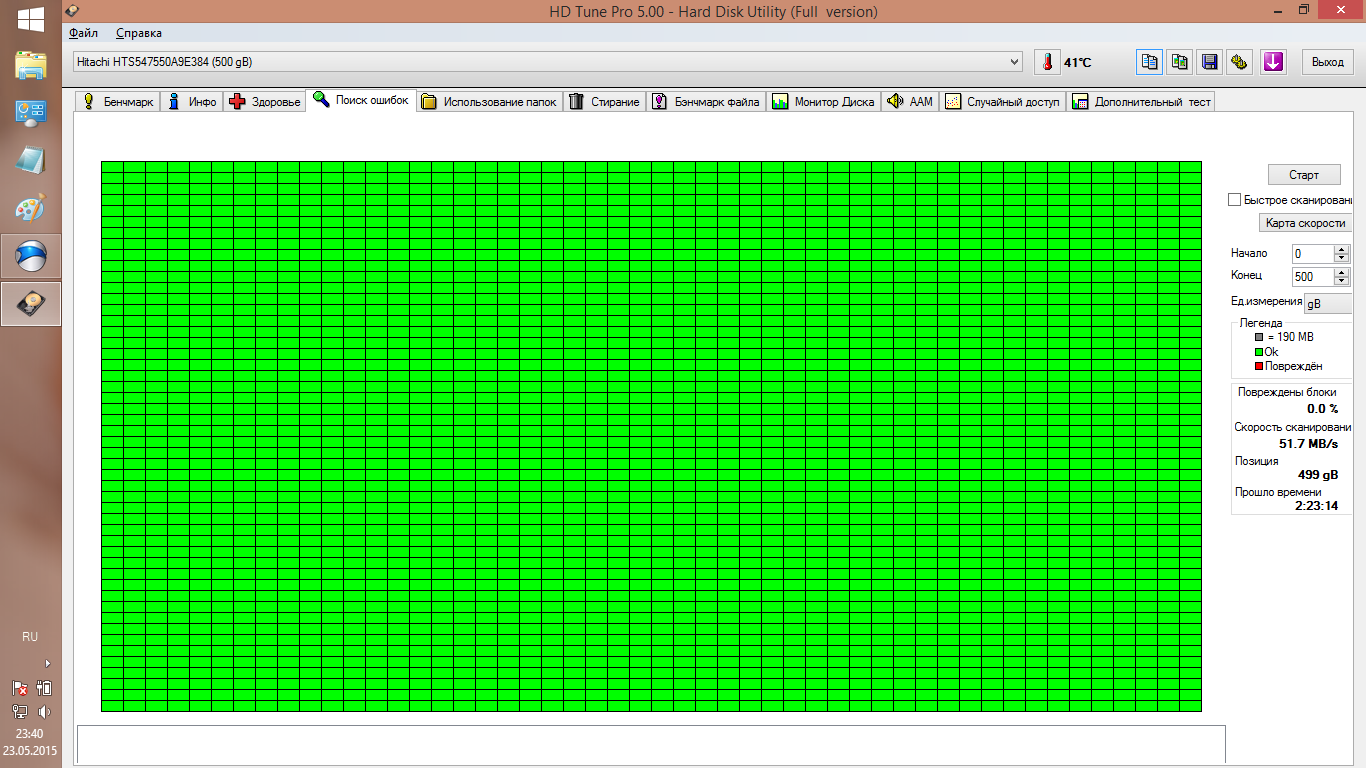The image size is (1366, 768).
Task: Switch to Стирание tab
Action: tap(604, 101)
